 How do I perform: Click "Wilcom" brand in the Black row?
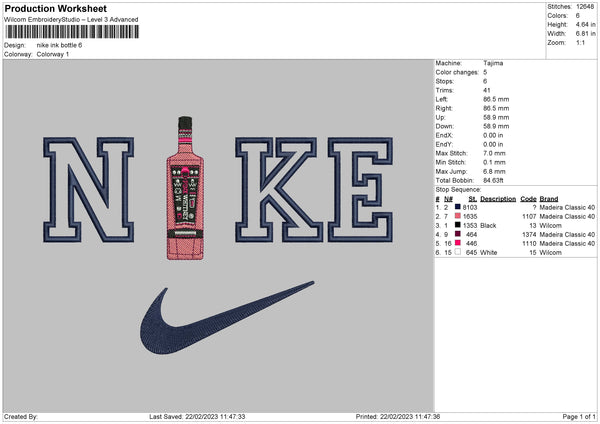(551, 225)
